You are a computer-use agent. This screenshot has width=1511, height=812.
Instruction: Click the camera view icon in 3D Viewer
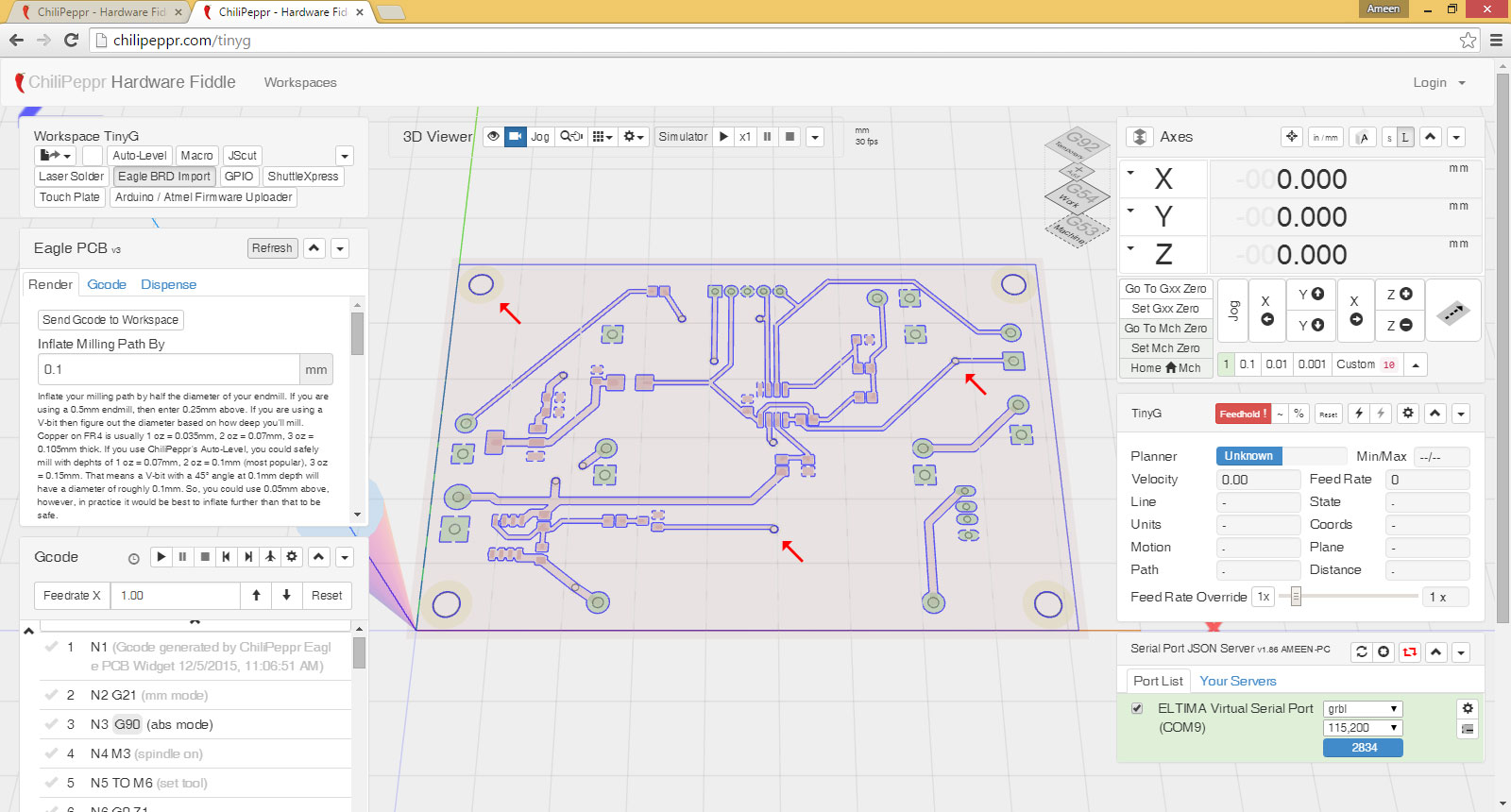[515, 137]
